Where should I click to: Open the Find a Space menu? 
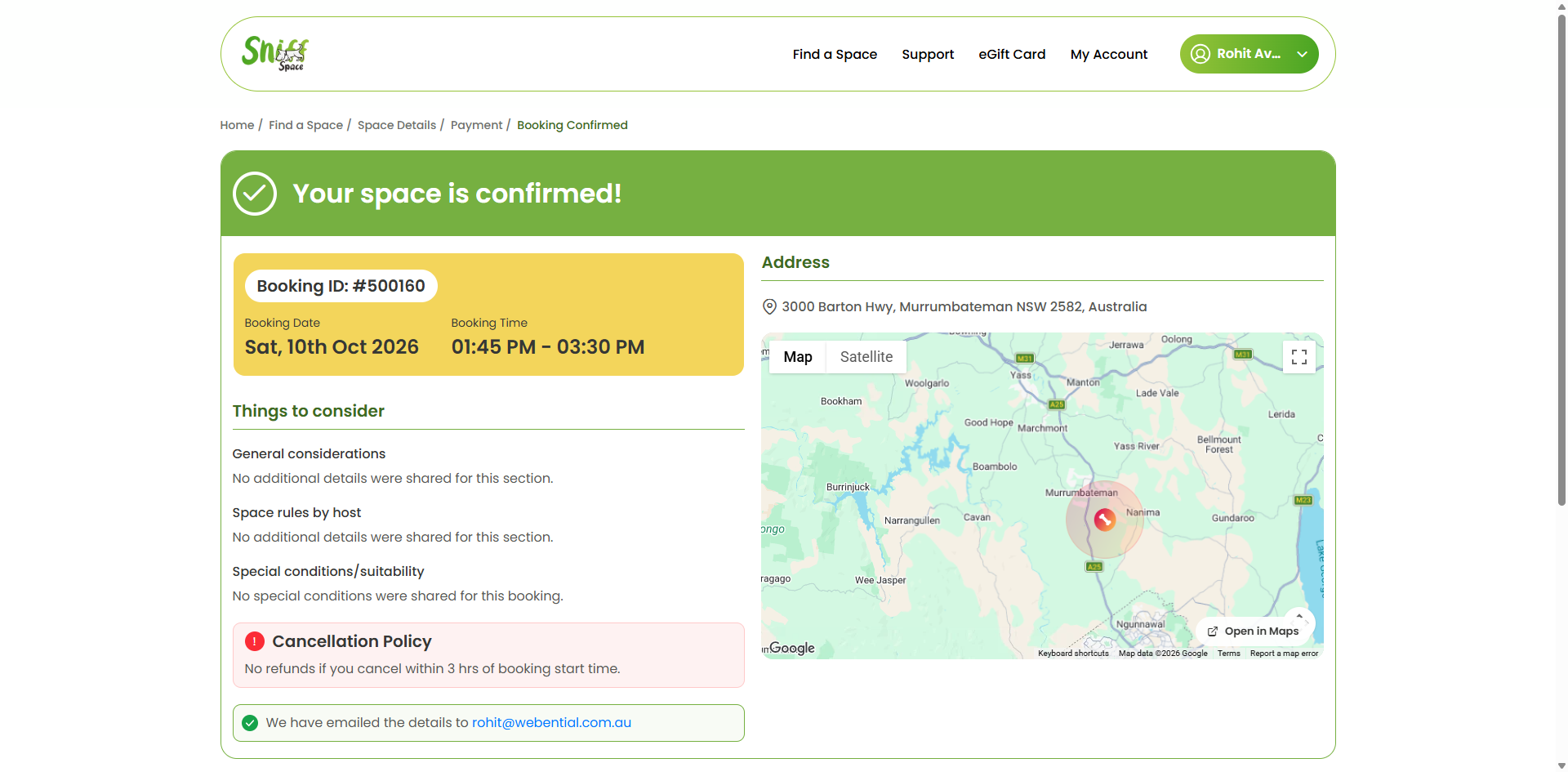(x=835, y=54)
